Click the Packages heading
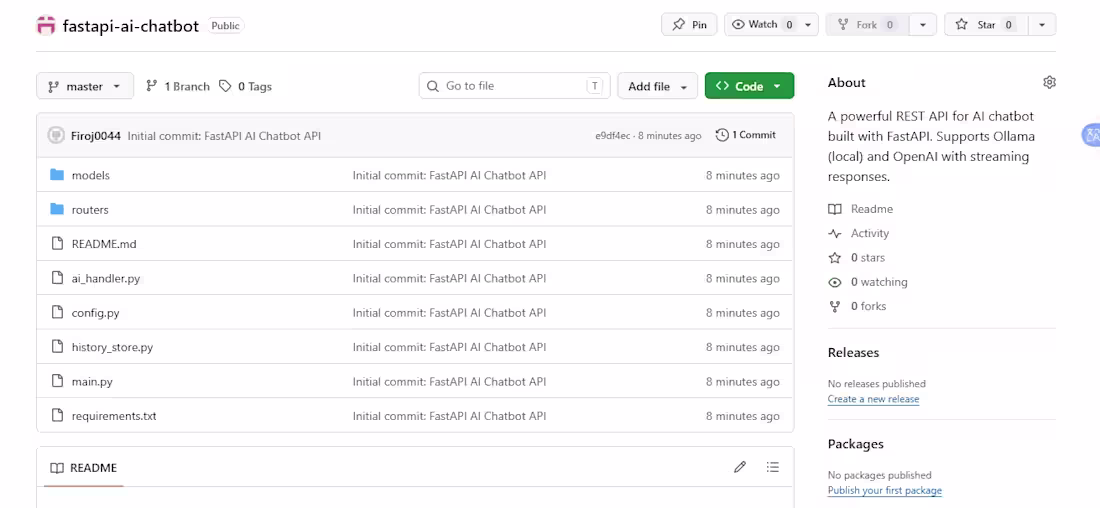1100x508 pixels. tap(856, 443)
